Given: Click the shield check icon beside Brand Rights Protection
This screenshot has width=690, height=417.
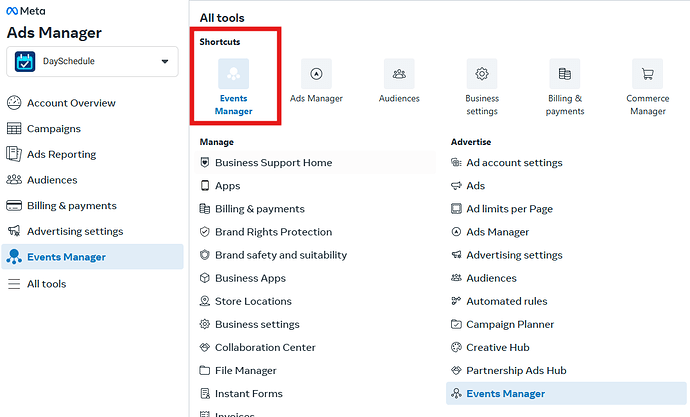Looking at the screenshot, I should (x=205, y=231).
